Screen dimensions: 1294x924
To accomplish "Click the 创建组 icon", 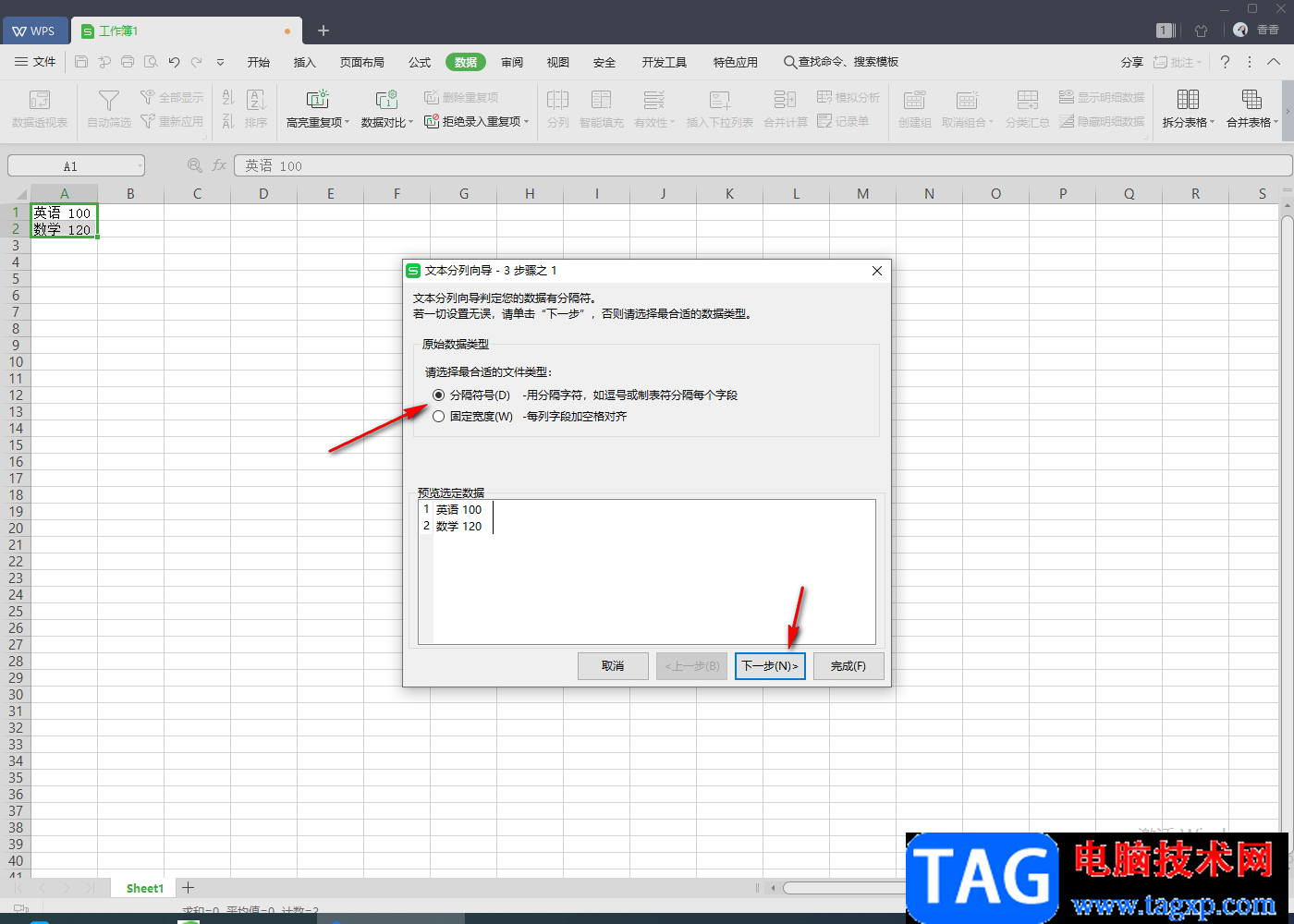I will (x=915, y=100).
